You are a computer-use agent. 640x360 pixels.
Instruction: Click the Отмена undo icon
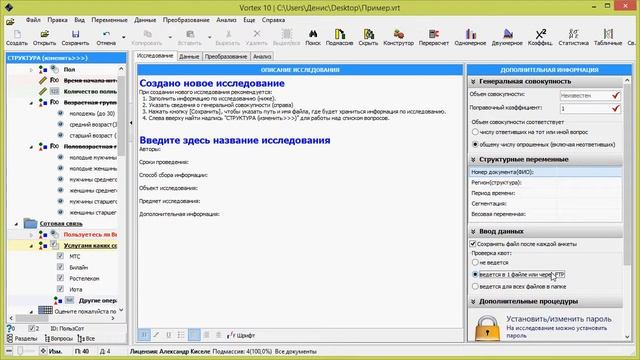click(x=106, y=34)
